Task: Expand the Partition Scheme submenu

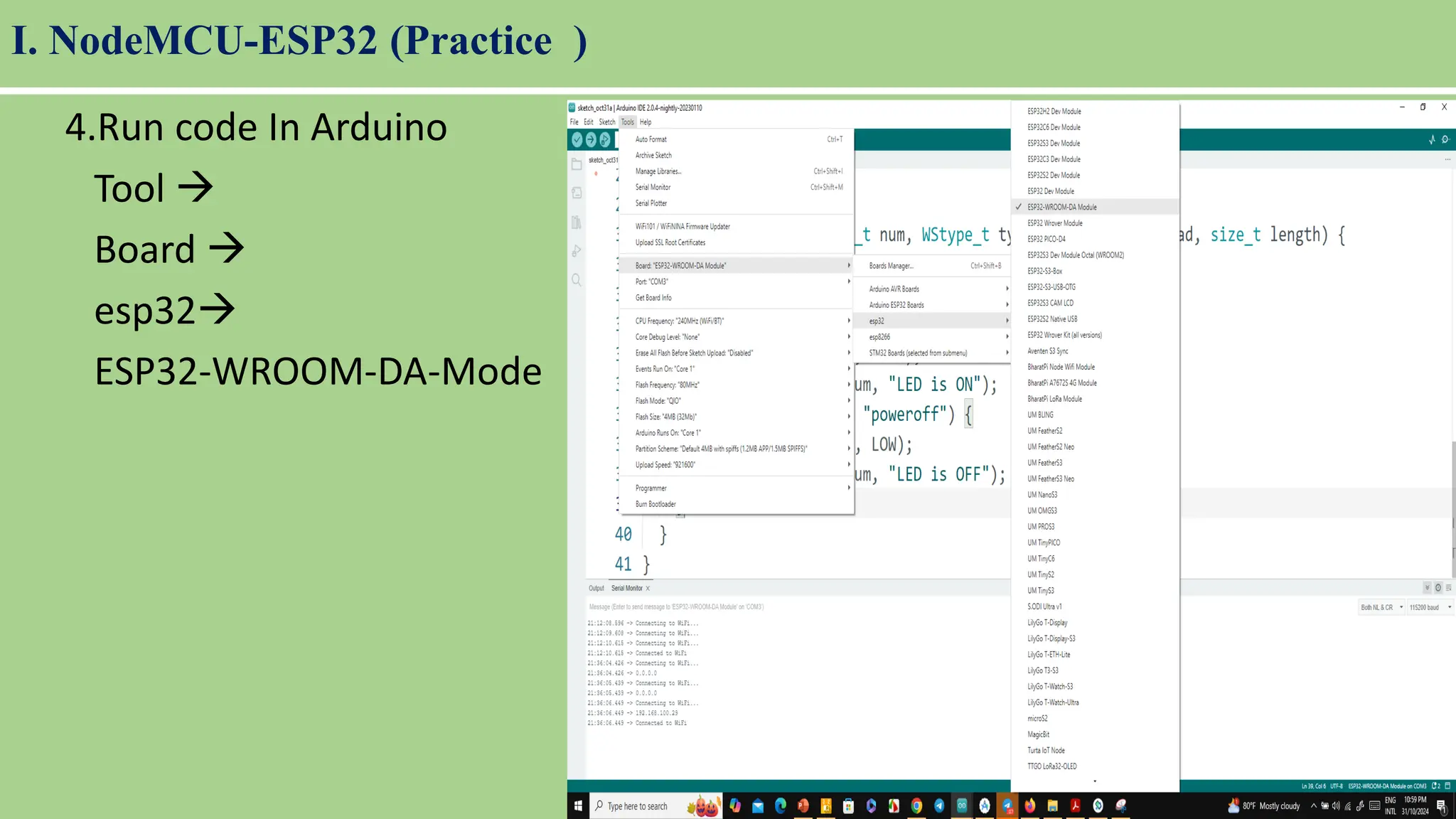Action: tap(736, 449)
